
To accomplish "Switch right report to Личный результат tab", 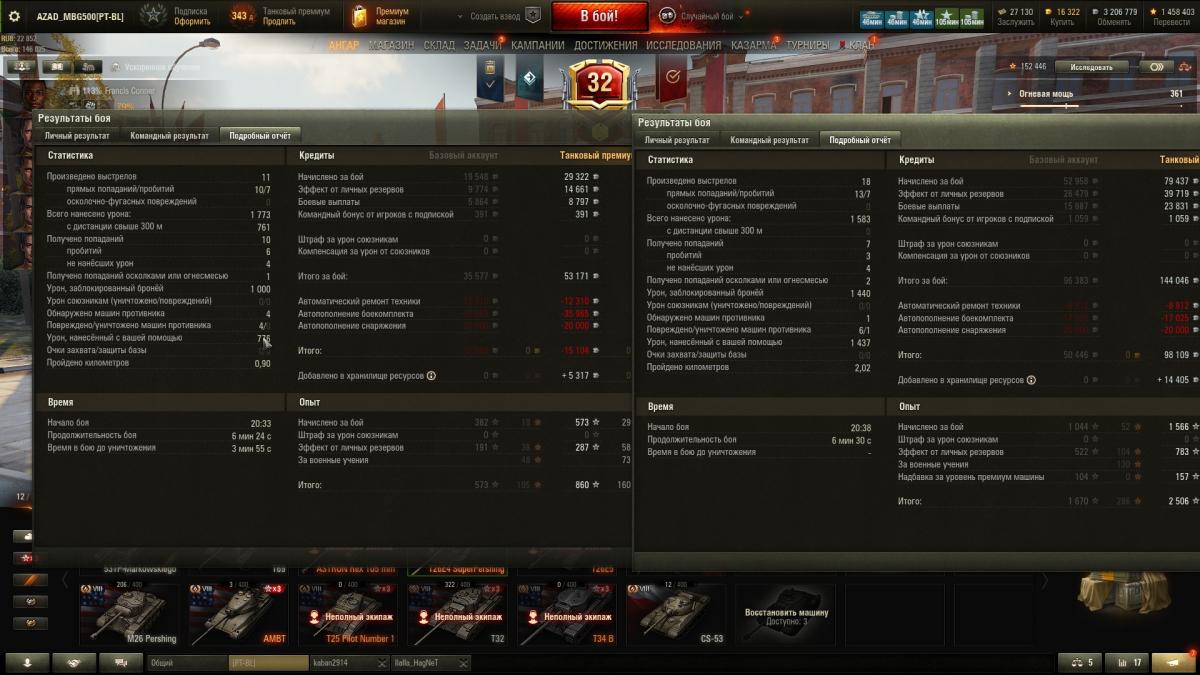I will 677,140.
